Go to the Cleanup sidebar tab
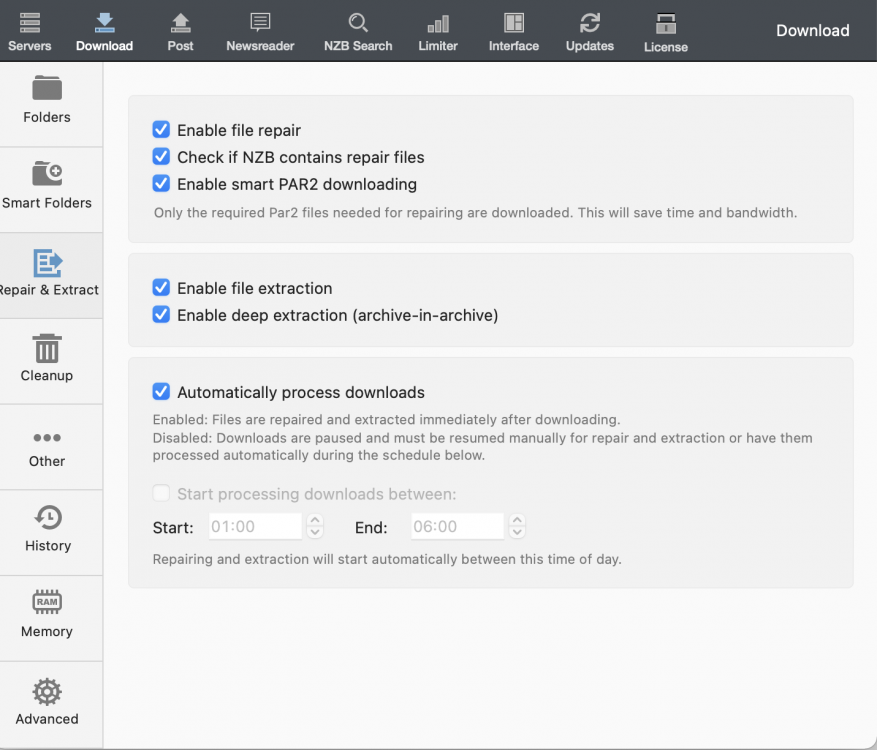This screenshot has height=750, width=877. [47, 360]
